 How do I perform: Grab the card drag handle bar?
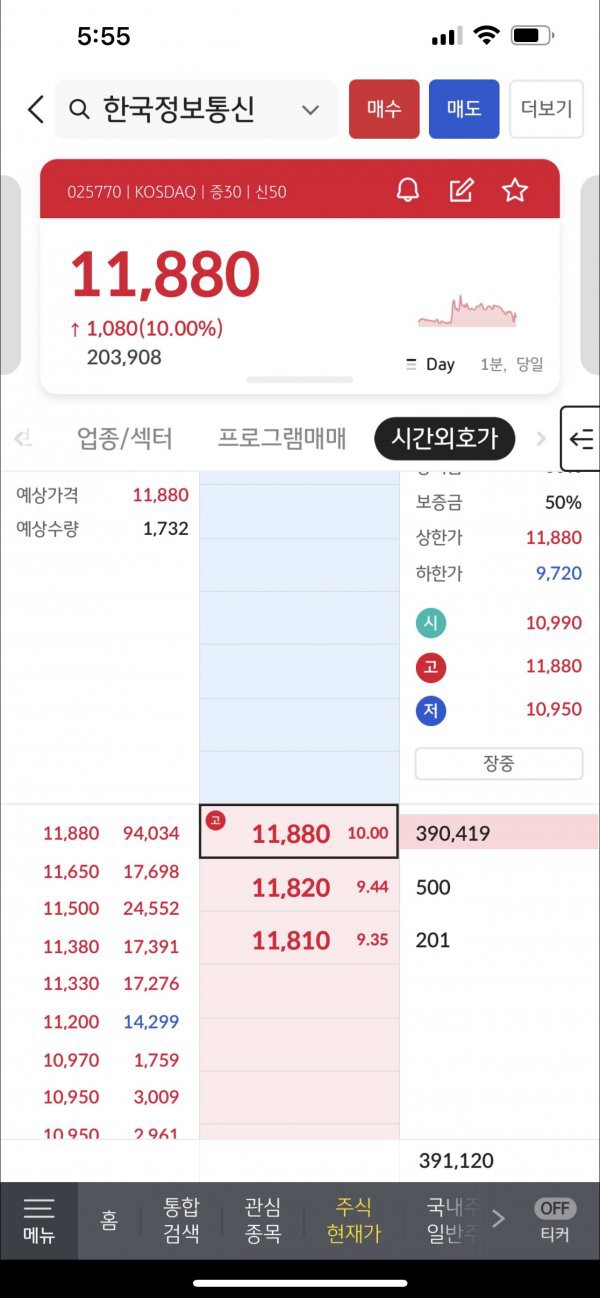[x=300, y=380]
